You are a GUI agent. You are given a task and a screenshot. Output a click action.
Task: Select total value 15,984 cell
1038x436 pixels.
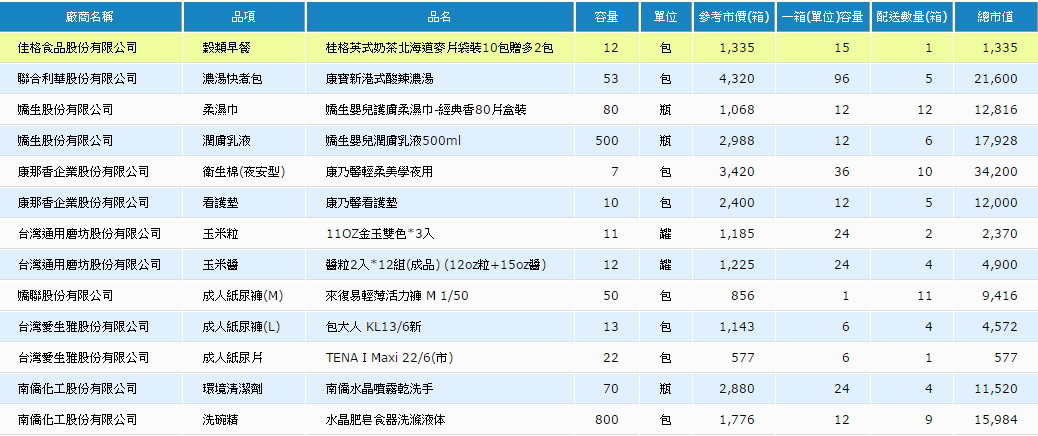996,419
